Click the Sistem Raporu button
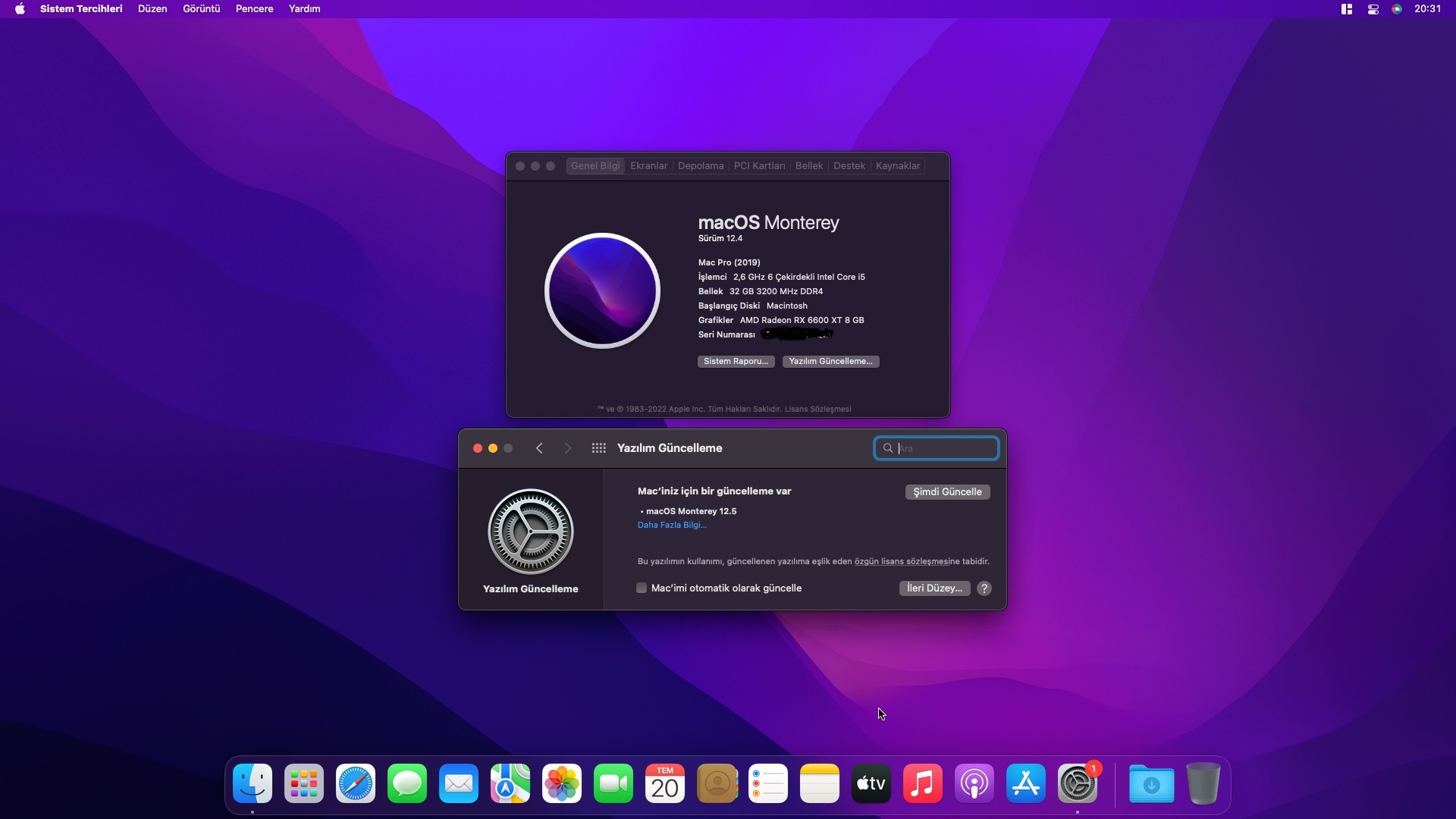Image resolution: width=1456 pixels, height=819 pixels. click(736, 362)
